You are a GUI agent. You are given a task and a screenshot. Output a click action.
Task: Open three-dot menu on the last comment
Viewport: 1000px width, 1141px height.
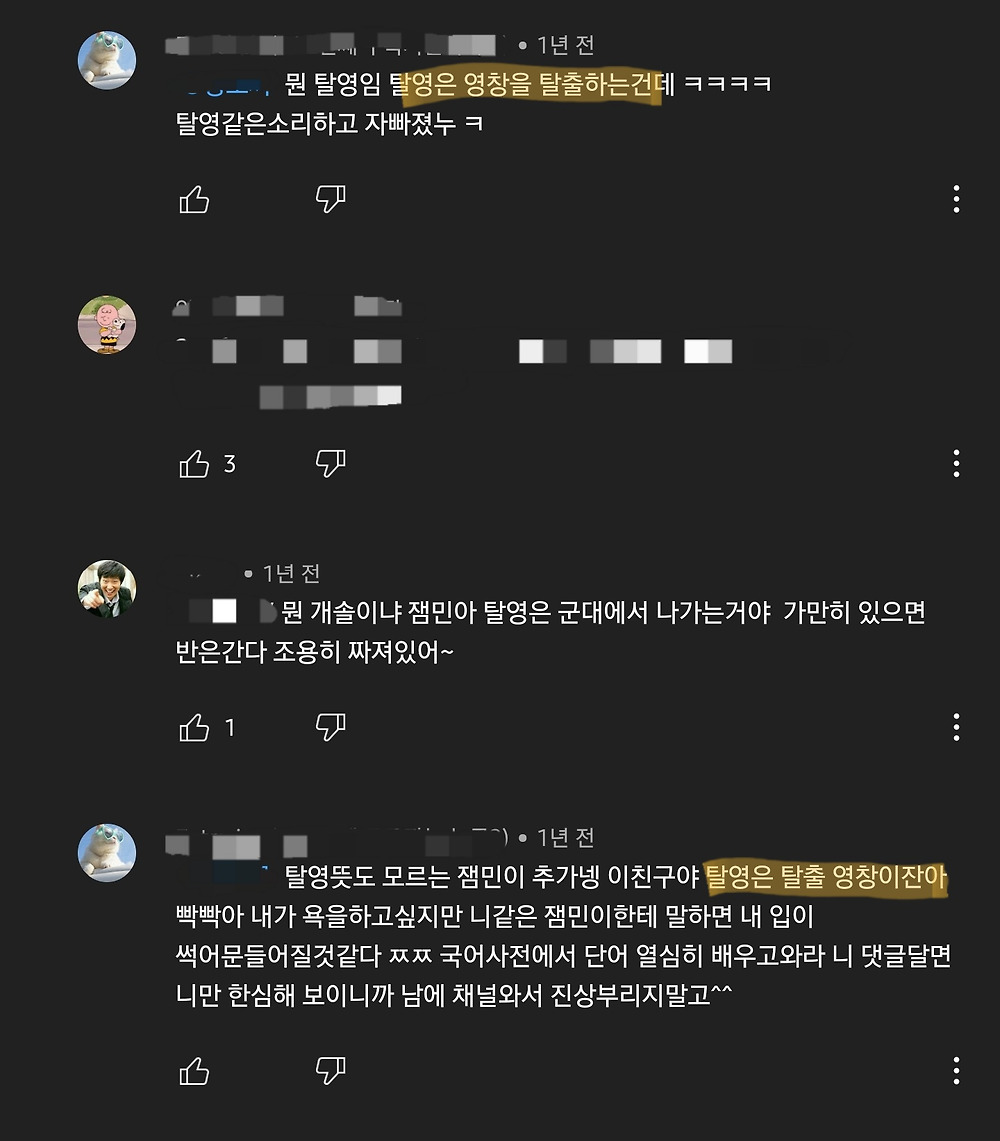[x=956, y=1070]
